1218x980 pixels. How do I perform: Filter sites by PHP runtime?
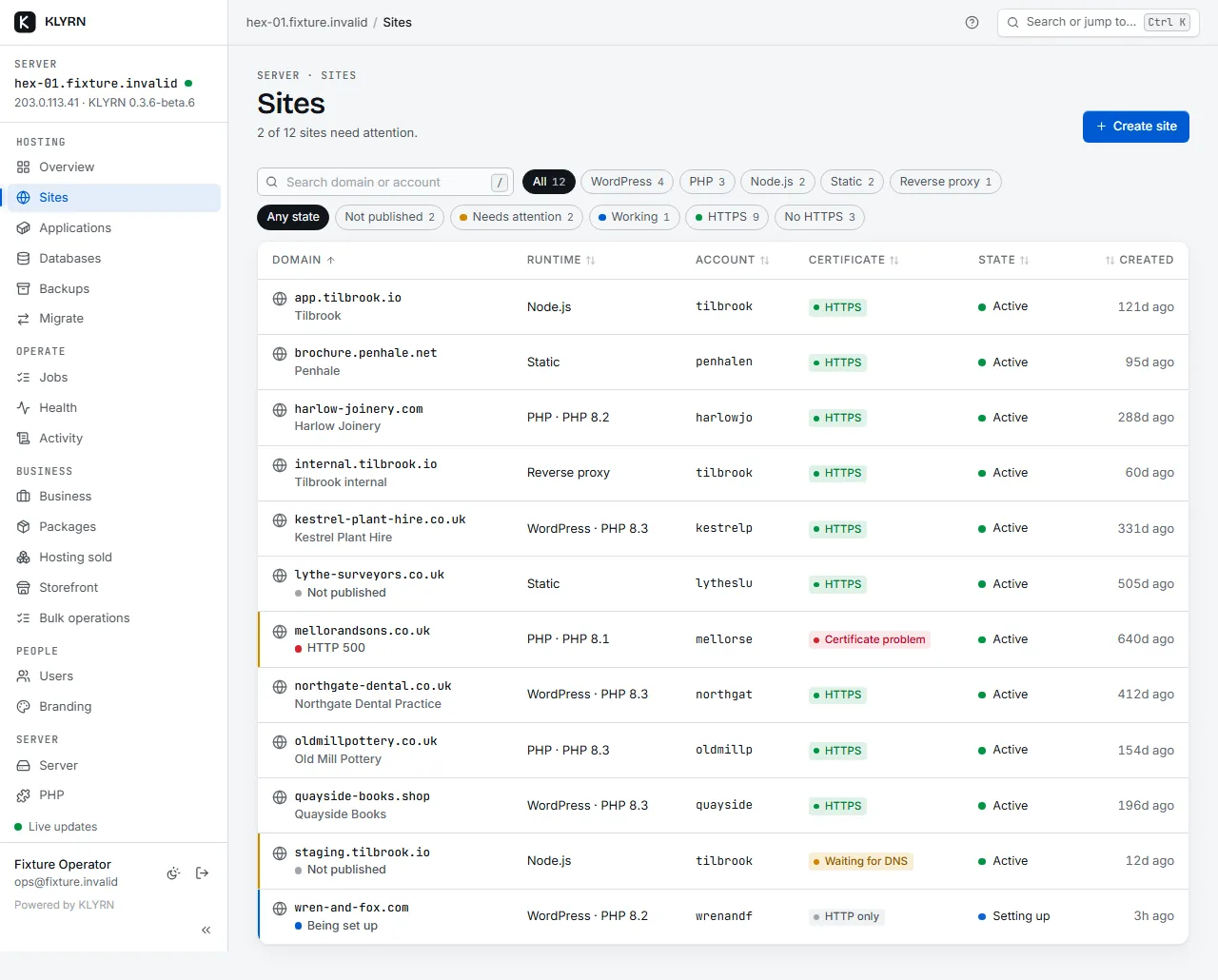tap(707, 182)
